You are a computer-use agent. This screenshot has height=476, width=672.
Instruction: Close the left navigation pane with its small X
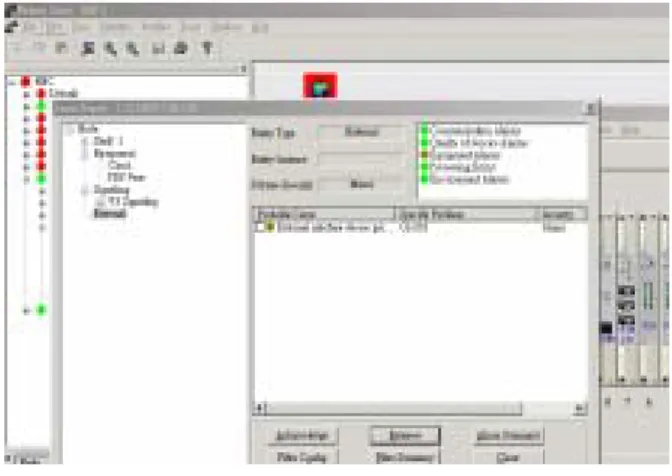coord(243,69)
